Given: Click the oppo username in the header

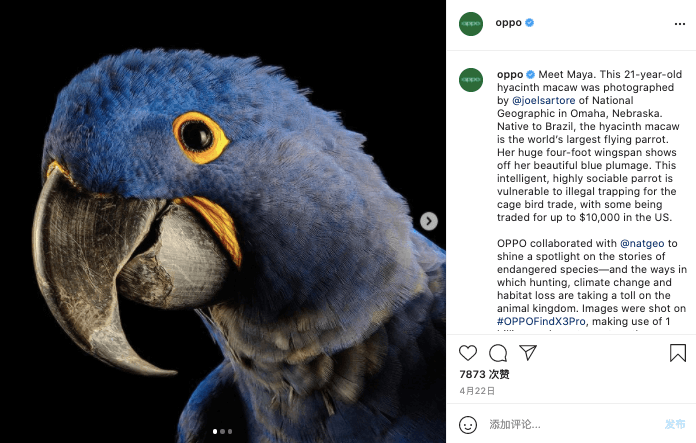Looking at the screenshot, I should (x=508, y=23).
